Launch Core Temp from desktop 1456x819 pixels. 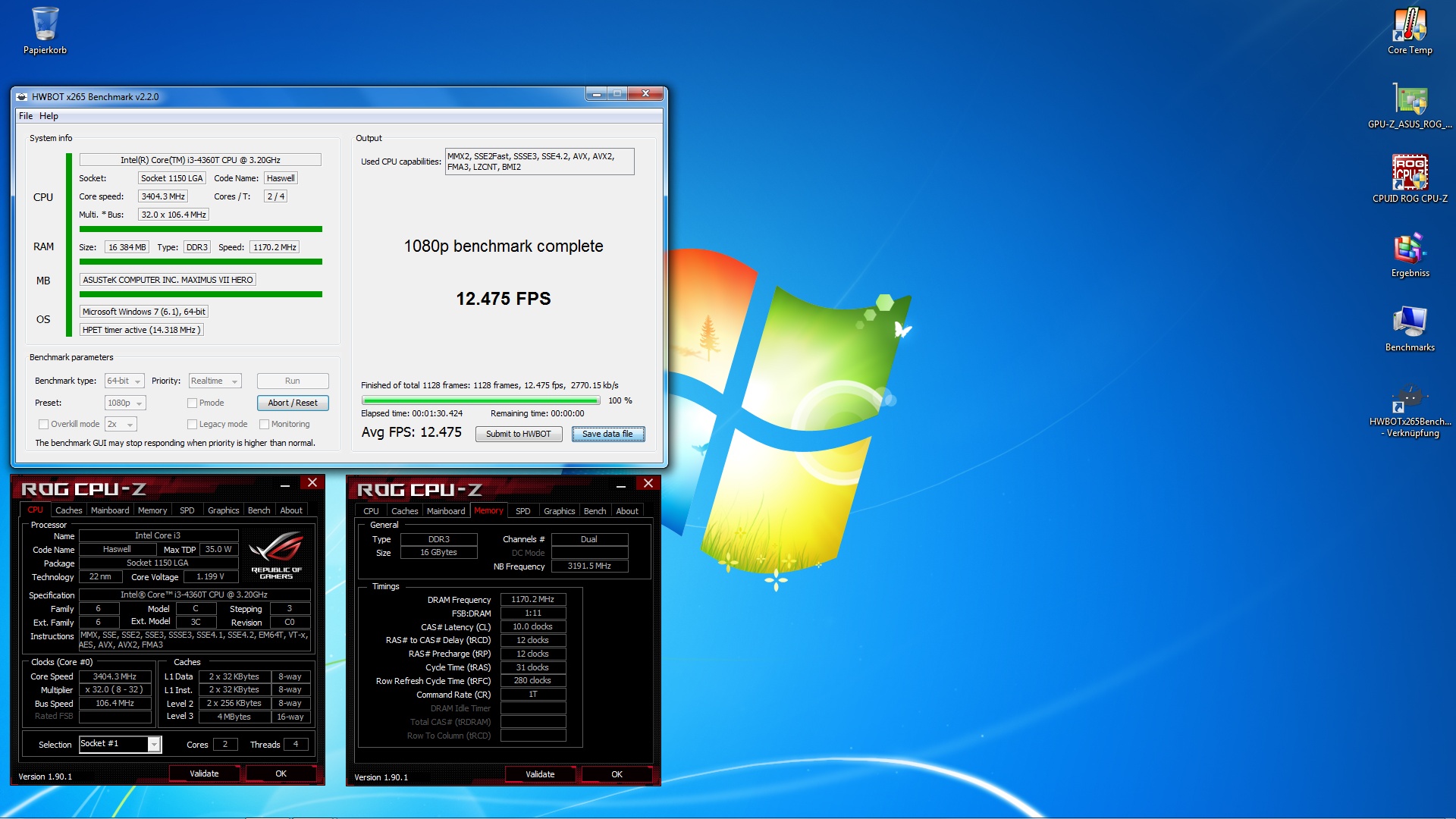(x=1410, y=31)
